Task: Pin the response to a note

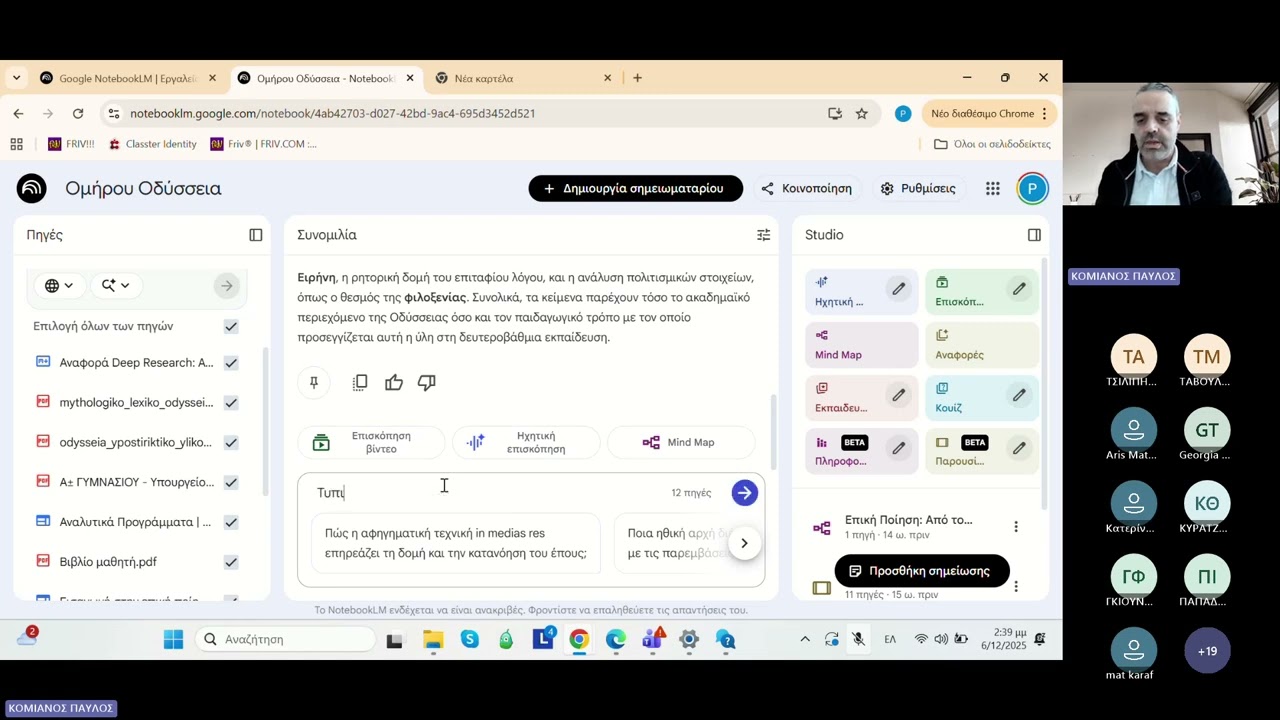Action: (314, 382)
